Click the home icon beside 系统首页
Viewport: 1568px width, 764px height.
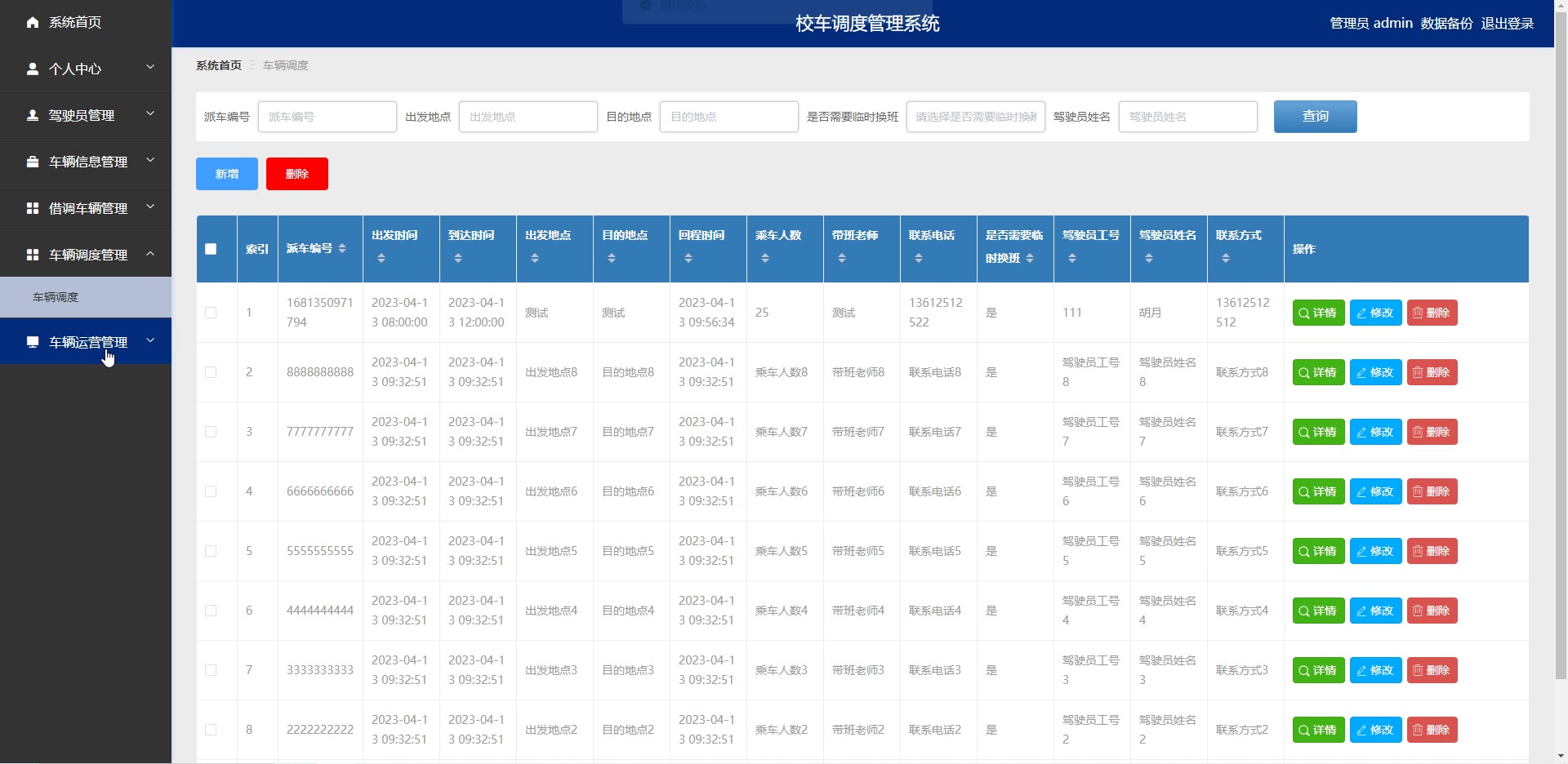pos(33,22)
